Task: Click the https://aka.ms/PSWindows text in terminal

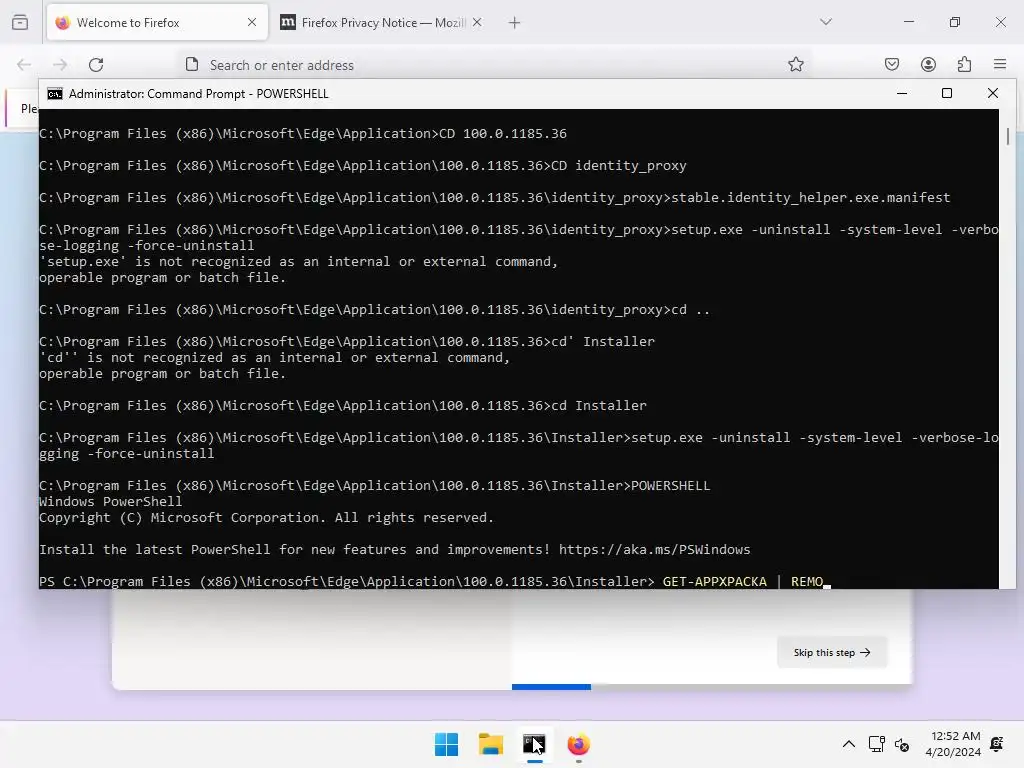Action: [654, 550]
